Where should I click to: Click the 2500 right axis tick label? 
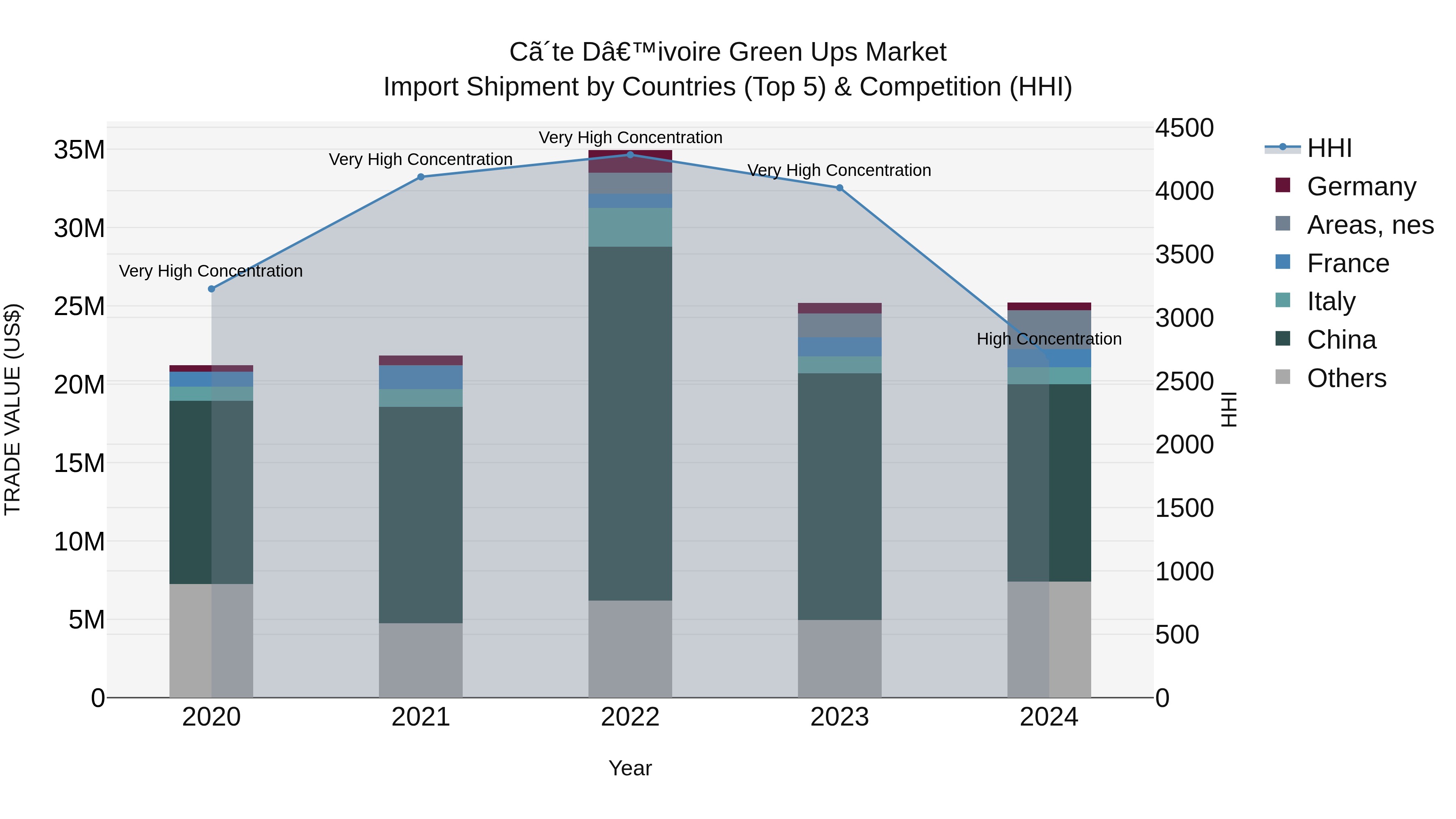tap(1185, 381)
